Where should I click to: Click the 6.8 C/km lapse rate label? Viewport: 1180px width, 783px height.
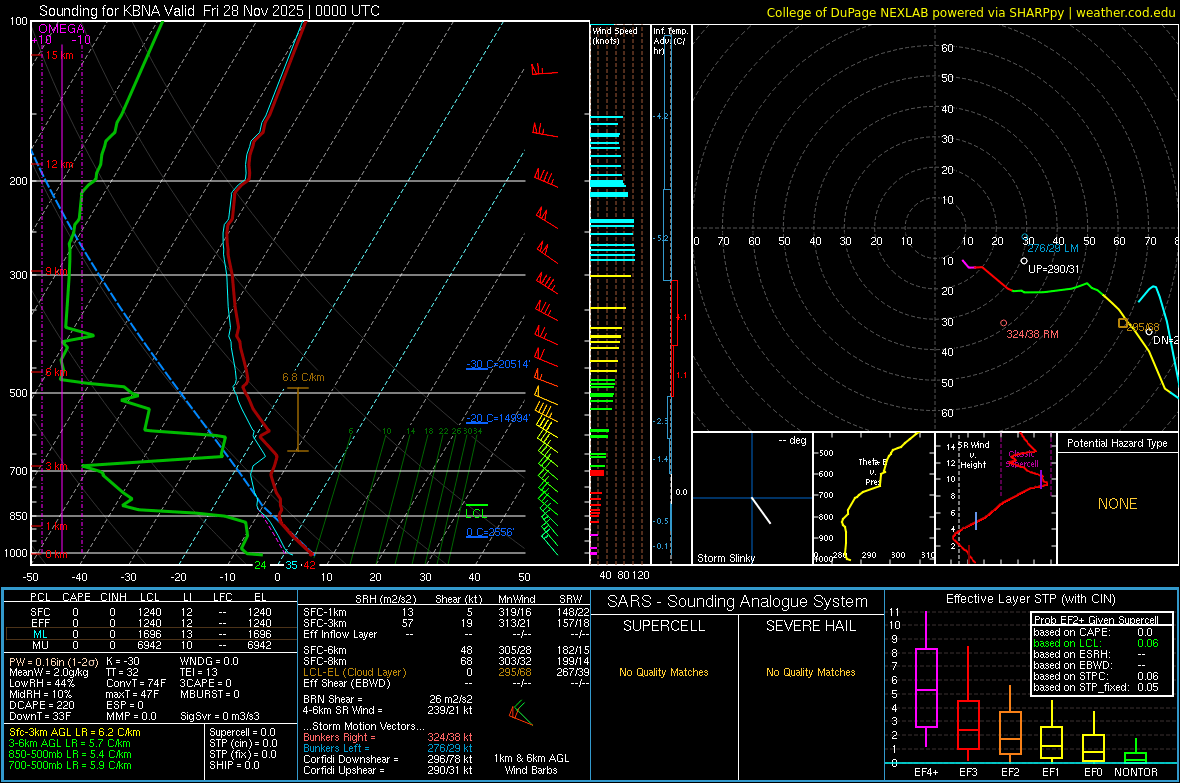tap(303, 377)
